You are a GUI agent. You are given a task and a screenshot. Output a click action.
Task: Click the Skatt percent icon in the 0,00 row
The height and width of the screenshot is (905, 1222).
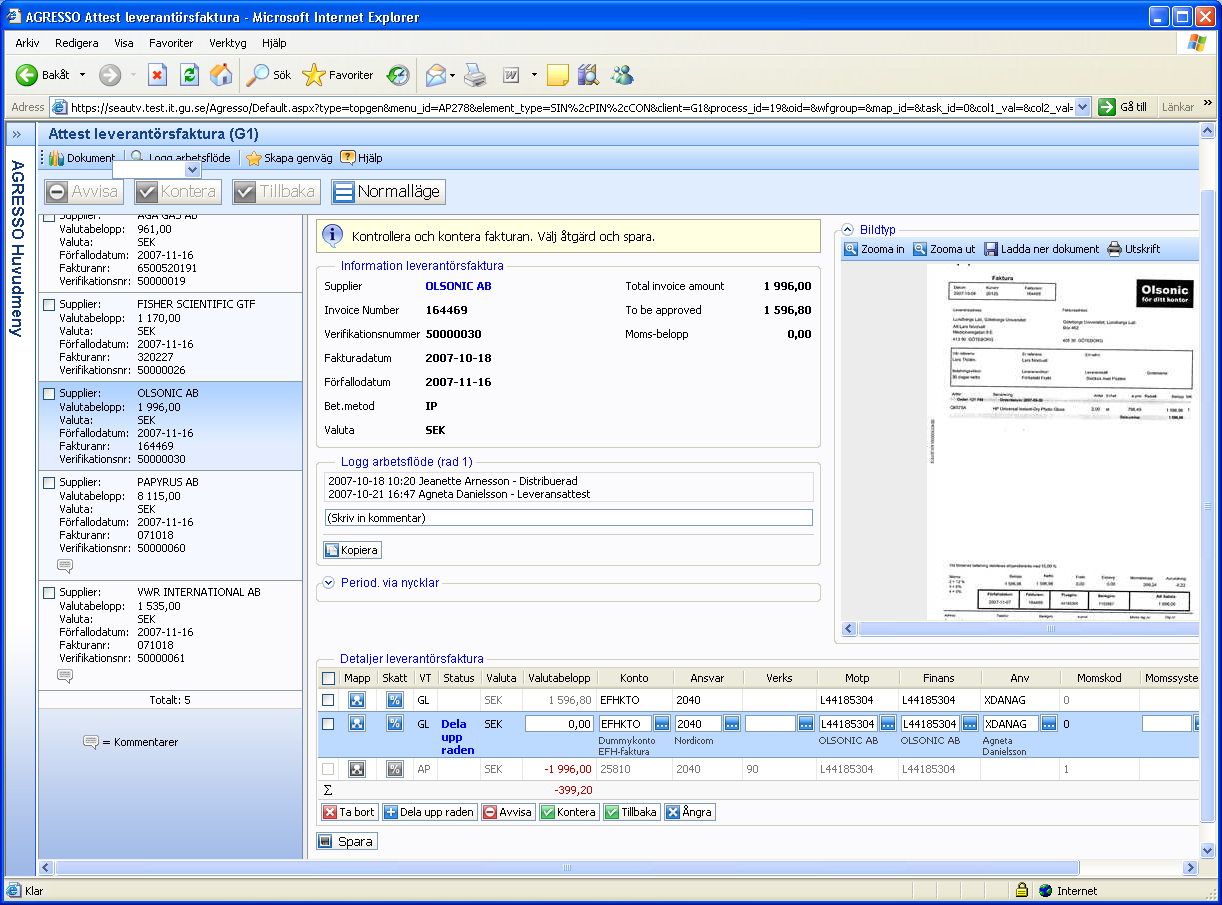395,724
